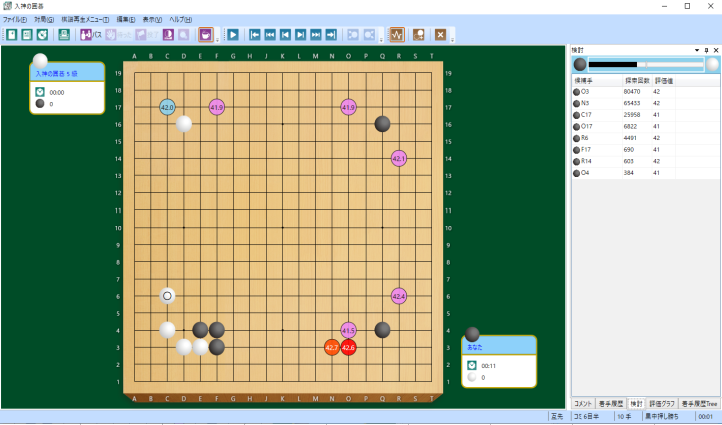The width and height of the screenshot is (722, 425).
Task: Toggle the highlighted analysis mode icon
Action: [206, 34]
